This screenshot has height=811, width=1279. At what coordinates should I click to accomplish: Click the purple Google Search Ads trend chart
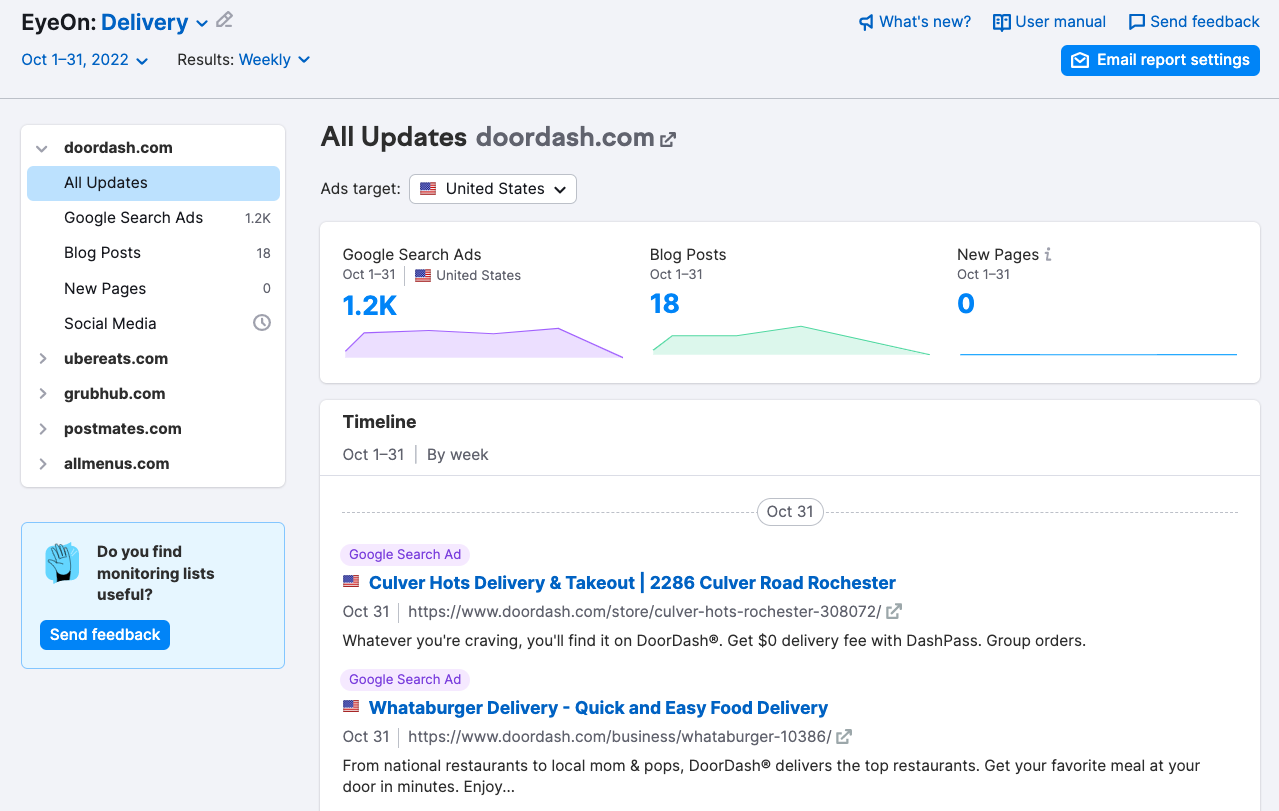coord(484,342)
